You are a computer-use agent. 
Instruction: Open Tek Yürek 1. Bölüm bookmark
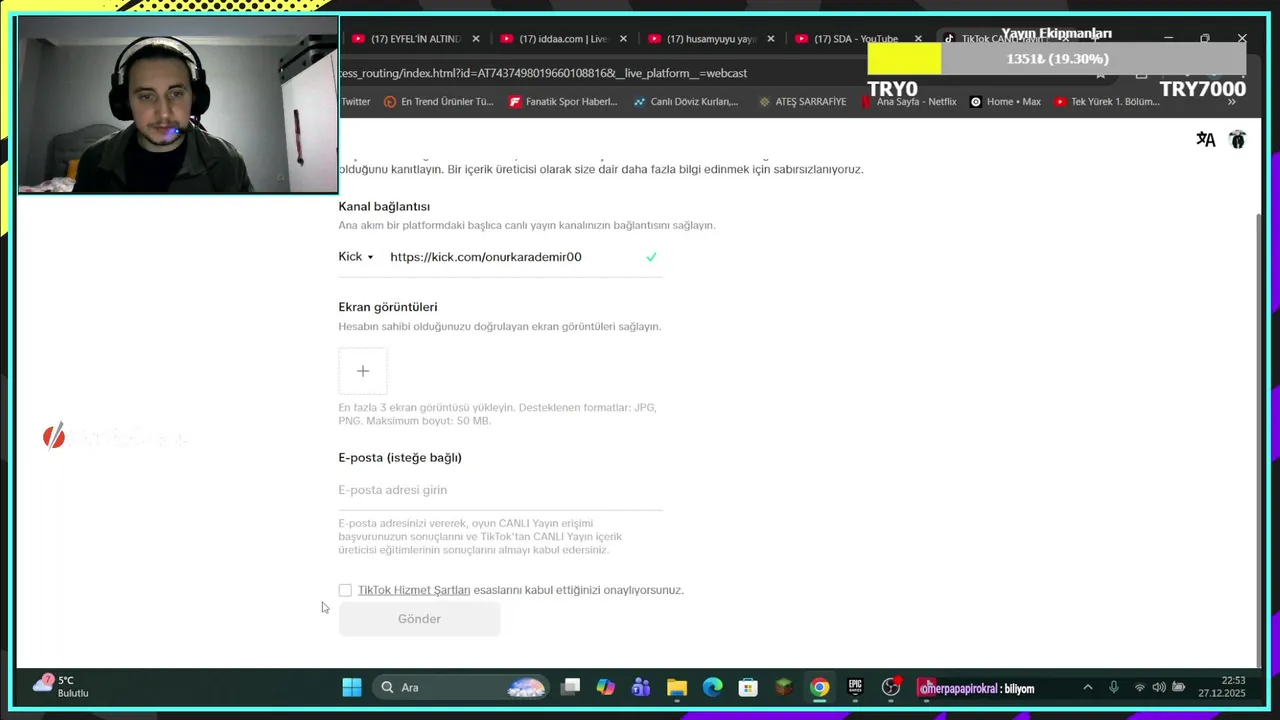1107,102
